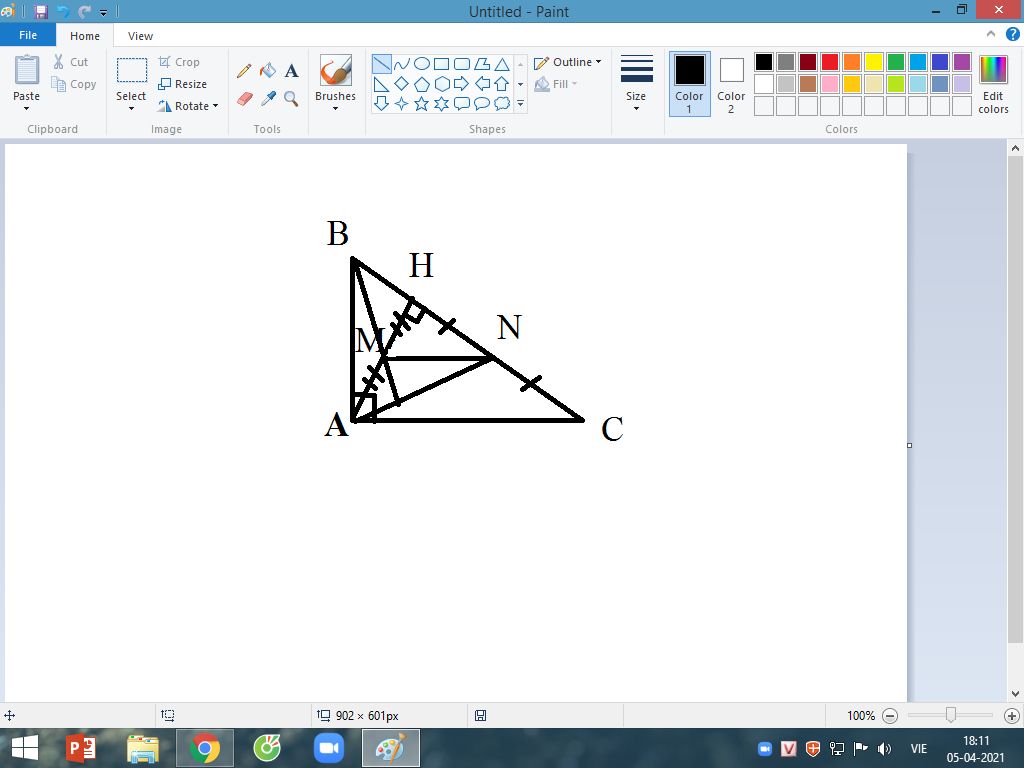Viewport: 1024px width, 768px height.
Task: Choose the Left arrow shape
Action: (x=482, y=84)
